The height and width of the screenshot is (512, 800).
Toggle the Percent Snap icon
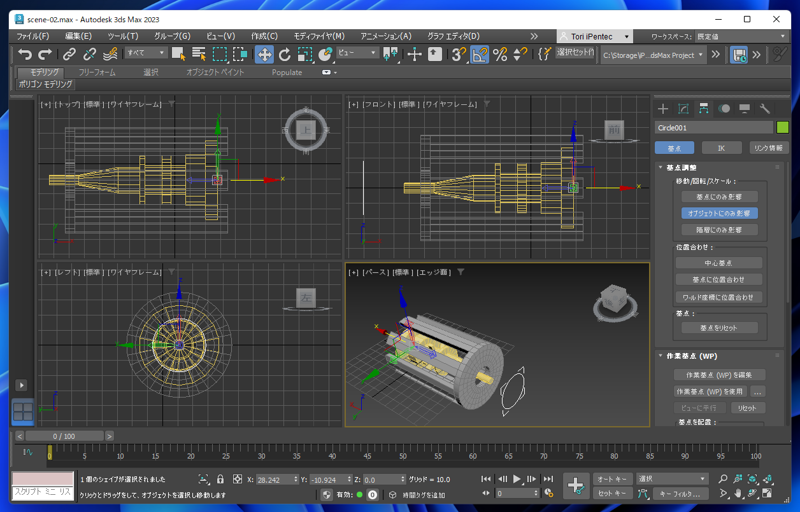(x=500, y=54)
